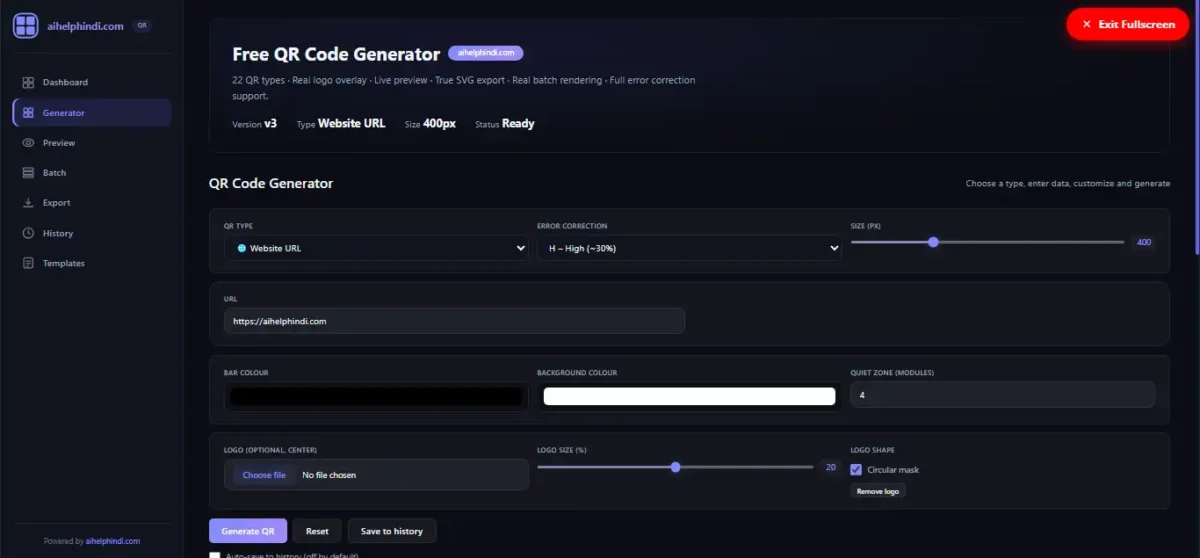Click the Batch stack icon

click(x=29, y=173)
